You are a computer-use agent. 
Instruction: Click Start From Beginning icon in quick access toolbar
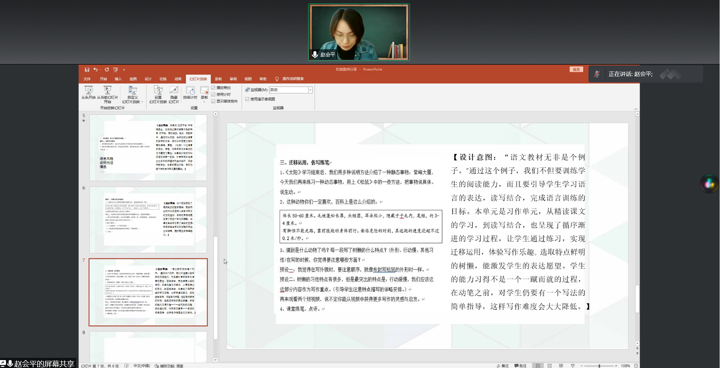coord(115,70)
